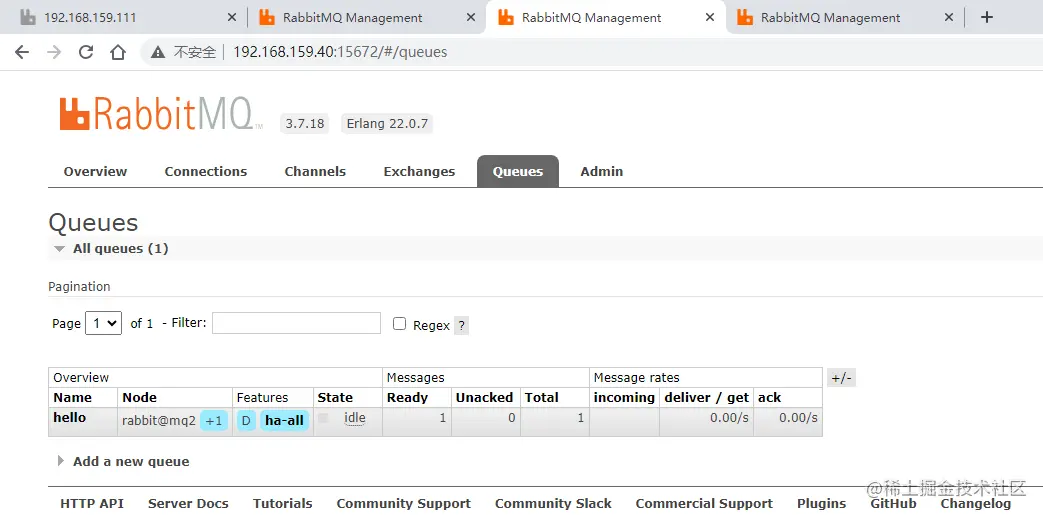Sort by the incoming column header

point(624,398)
